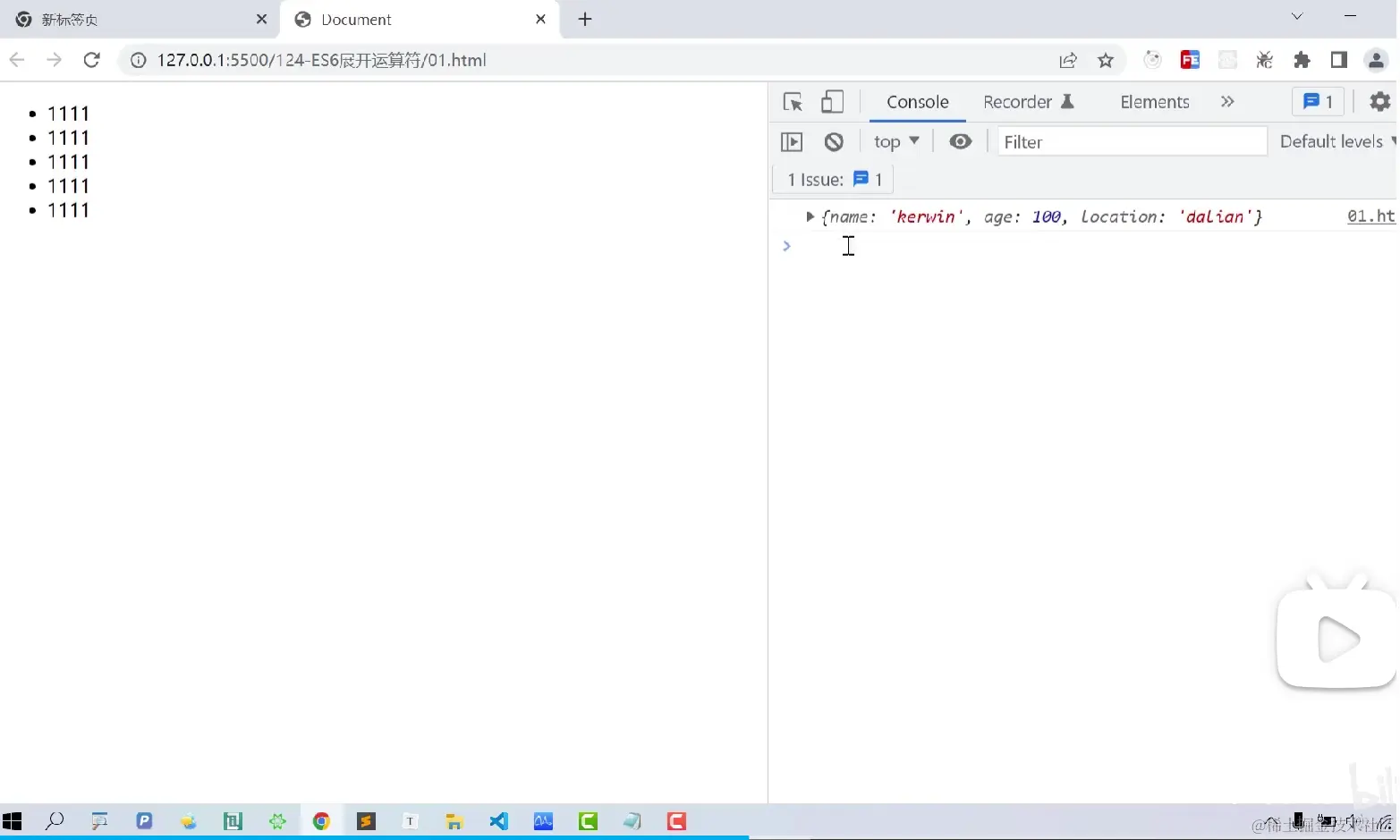Open the issues counter badge in the DevTools tab bar

click(1318, 102)
